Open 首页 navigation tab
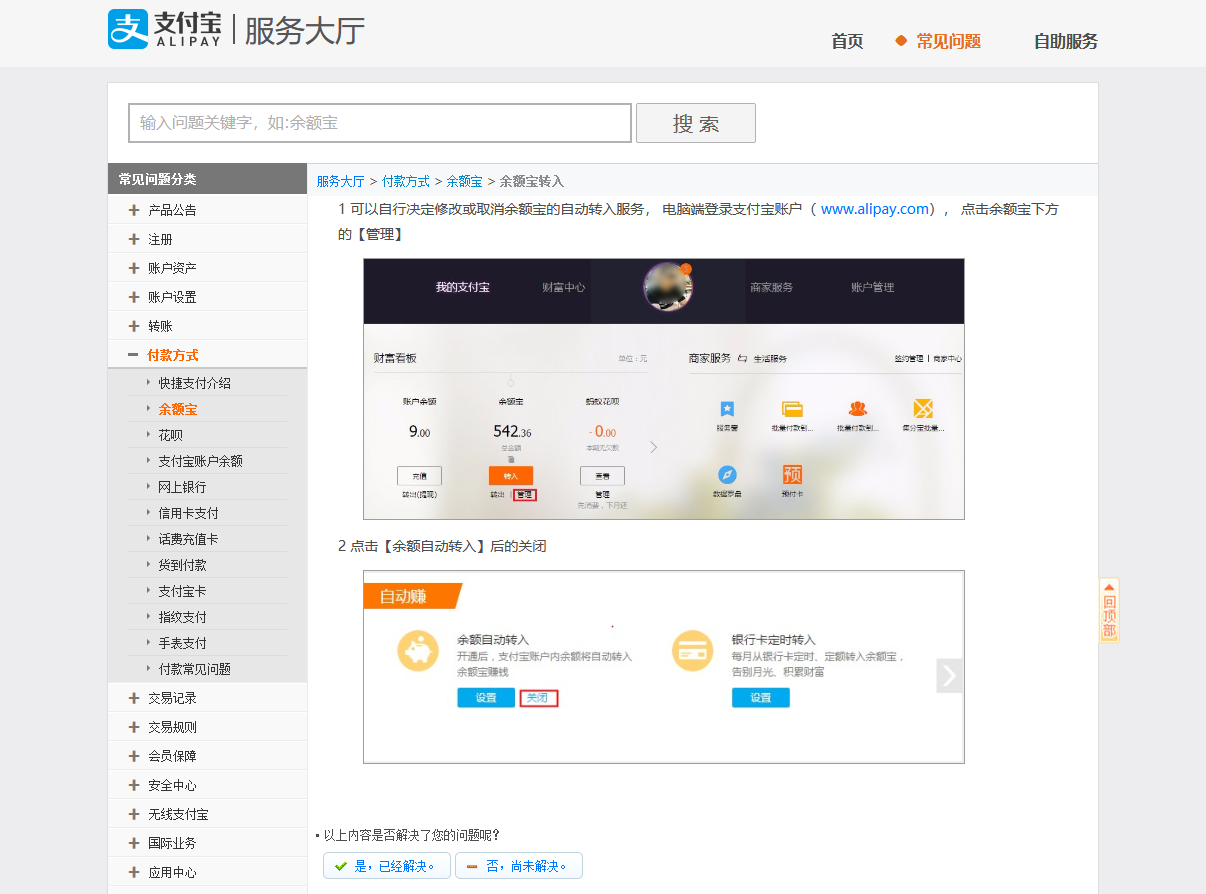Image resolution: width=1206 pixels, height=894 pixels. coord(847,41)
